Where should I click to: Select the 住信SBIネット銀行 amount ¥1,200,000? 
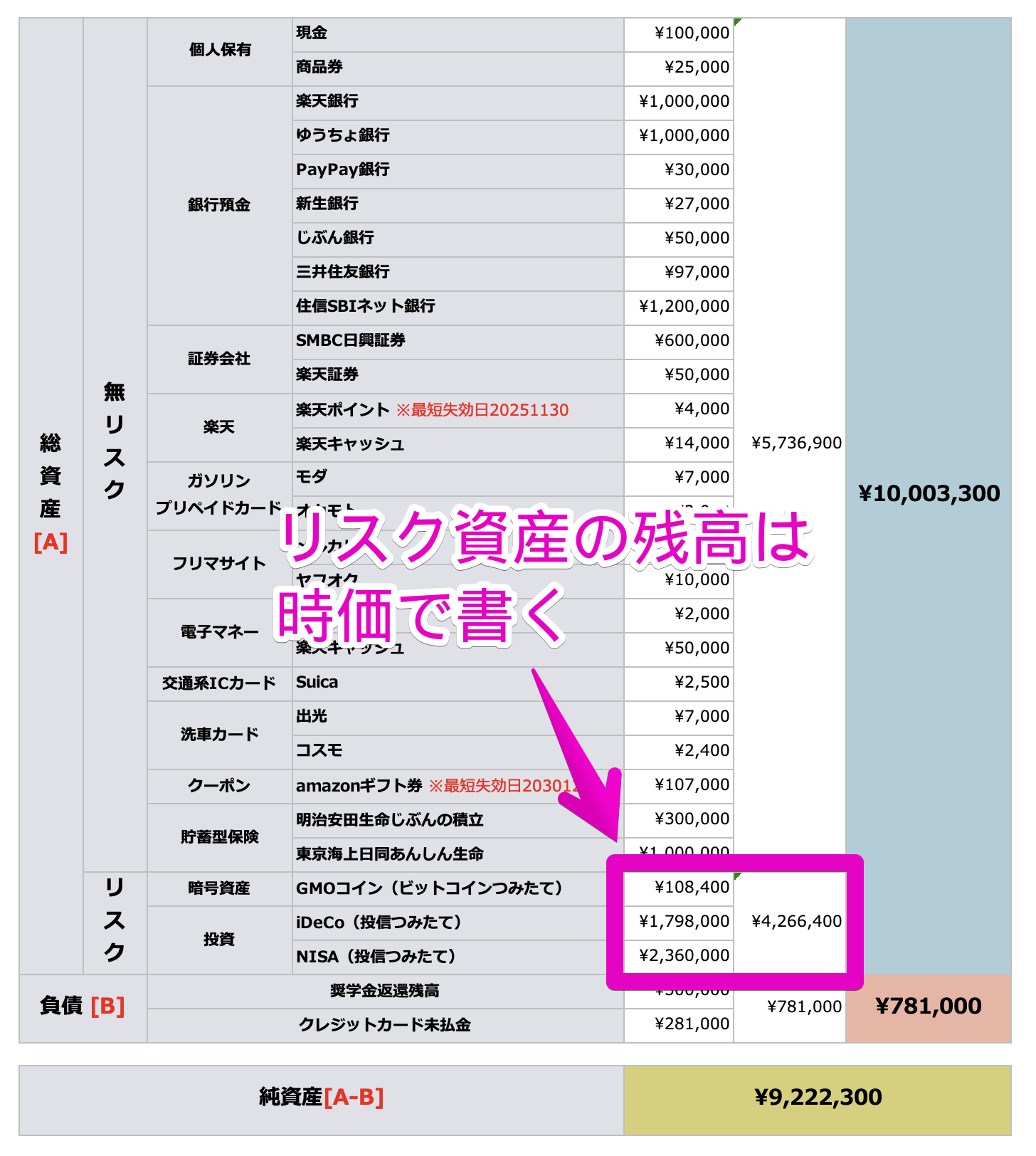tap(678, 307)
